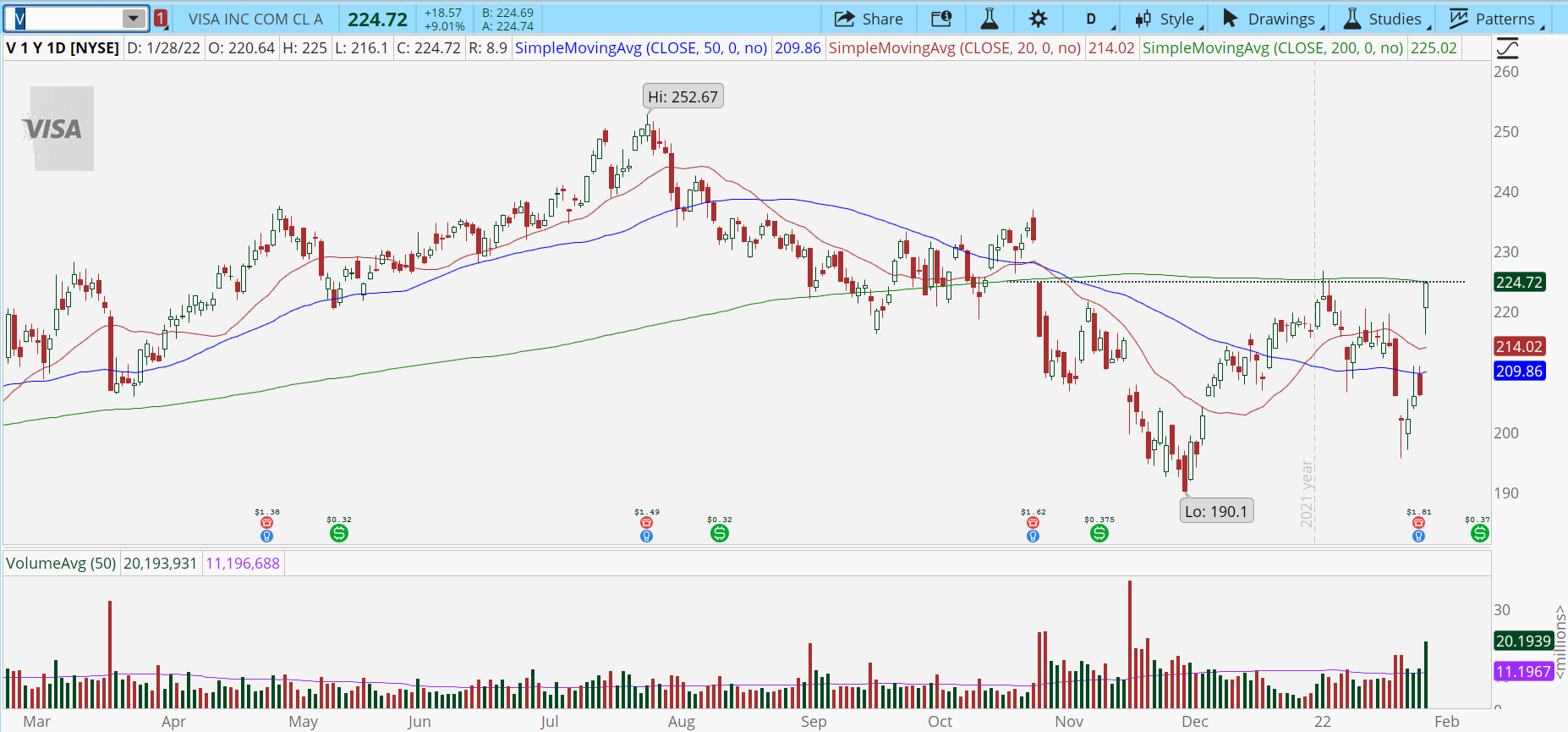Image resolution: width=1568 pixels, height=732 pixels.
Task: Click the $0.32 dividend icon after August
Action: (719, 533)
